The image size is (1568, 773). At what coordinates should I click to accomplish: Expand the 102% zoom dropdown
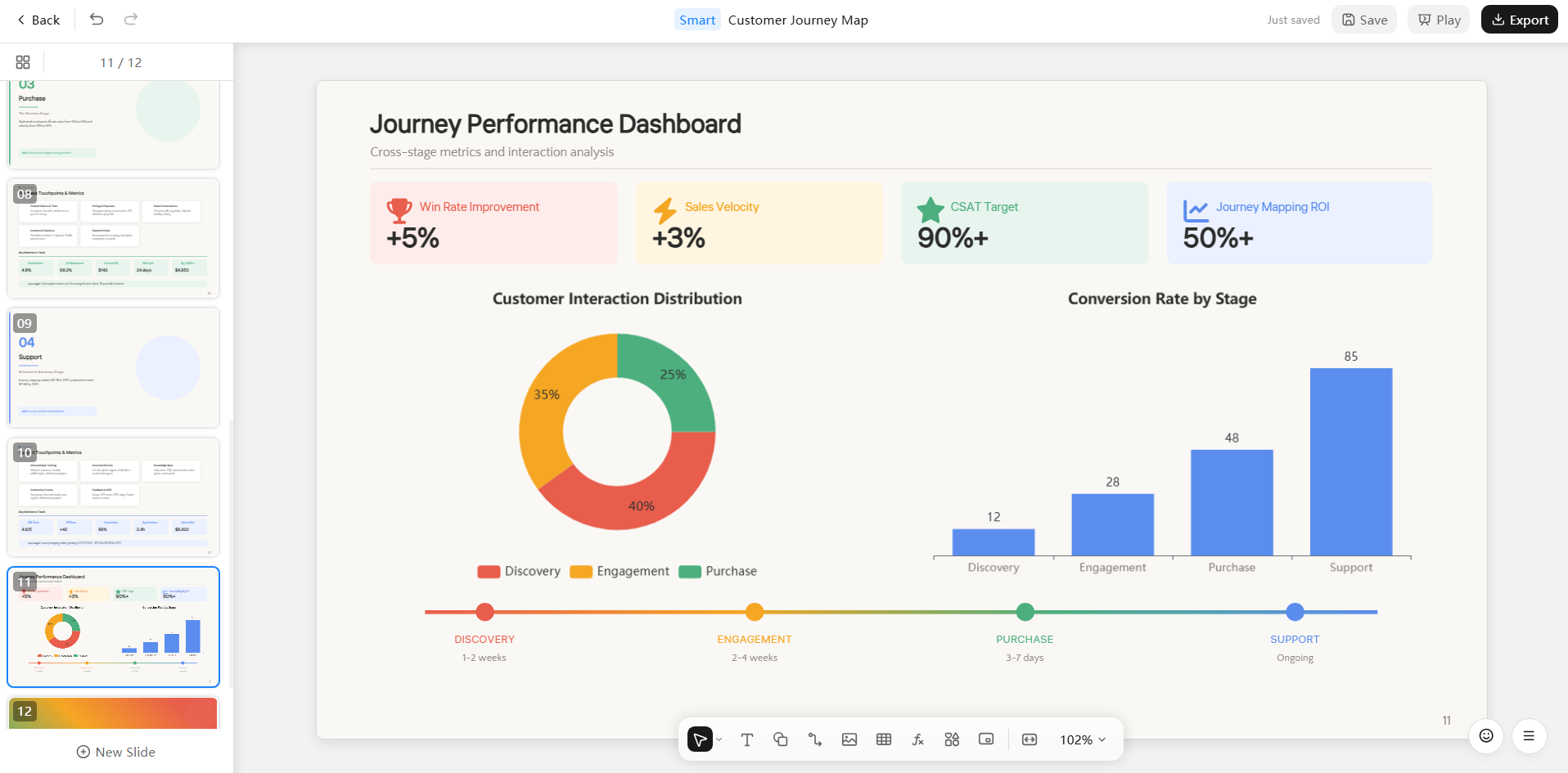1083,739
